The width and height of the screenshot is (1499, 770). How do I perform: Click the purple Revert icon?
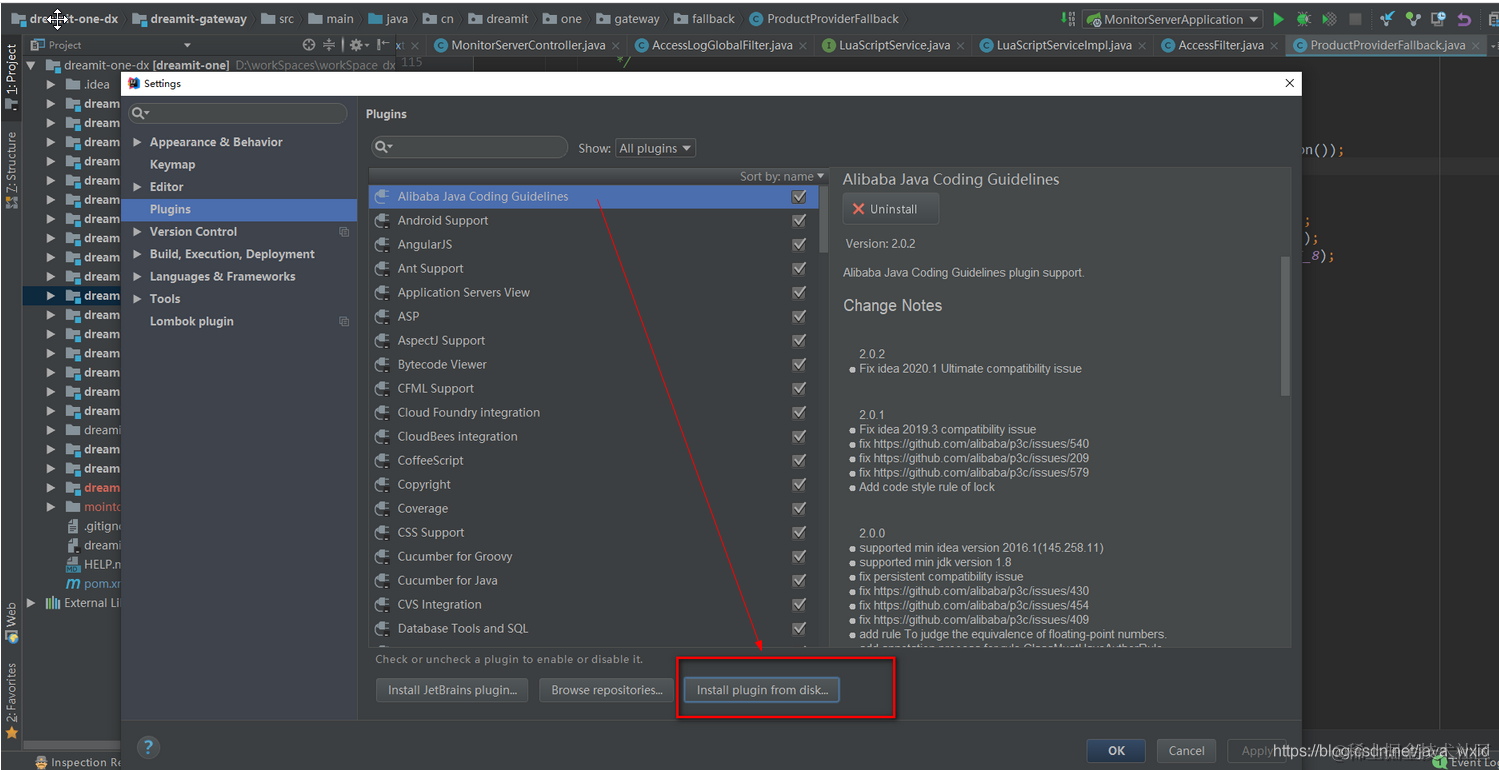click(x=1464, y=19)
